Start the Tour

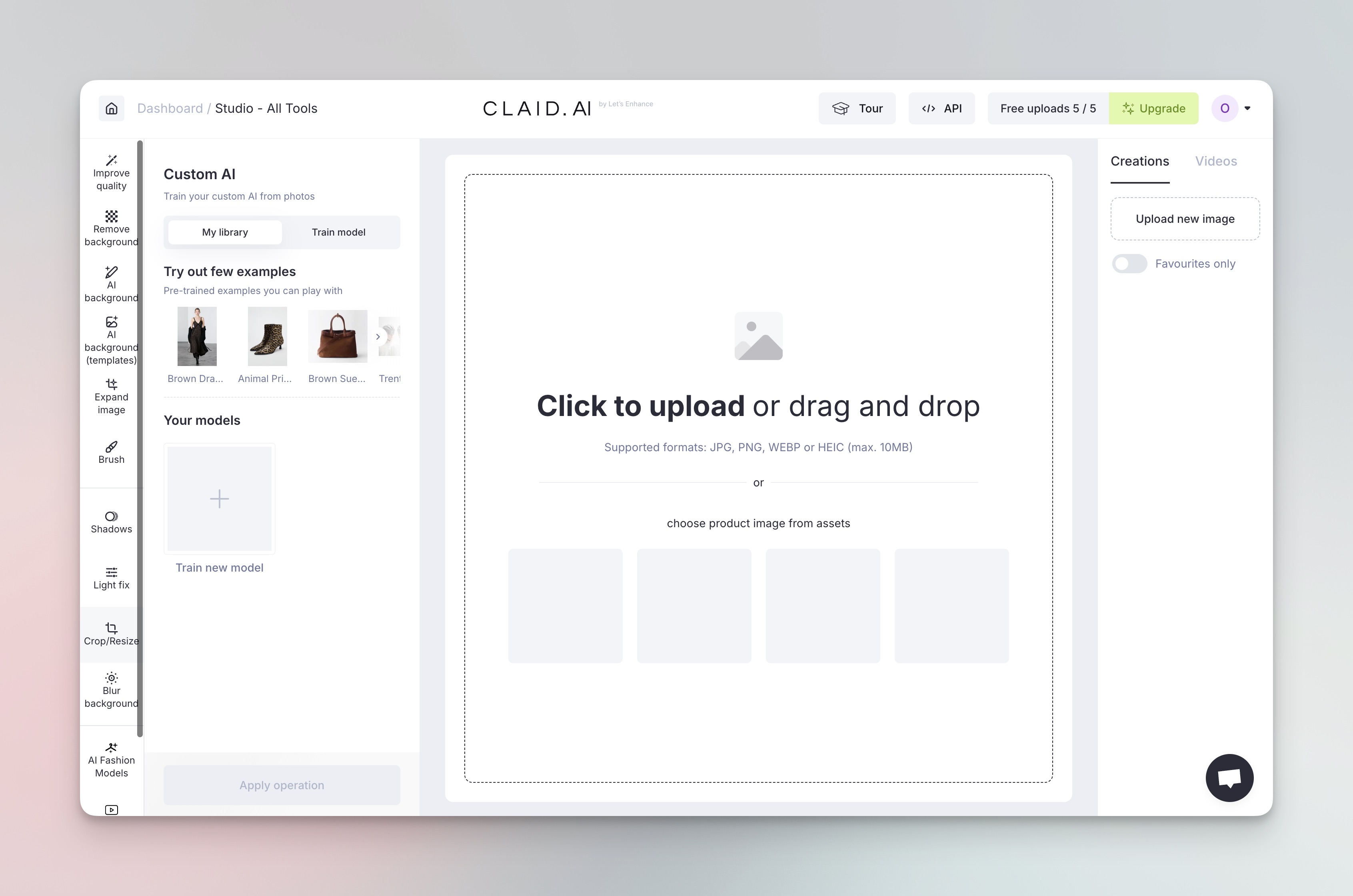(x=857, y=108)
